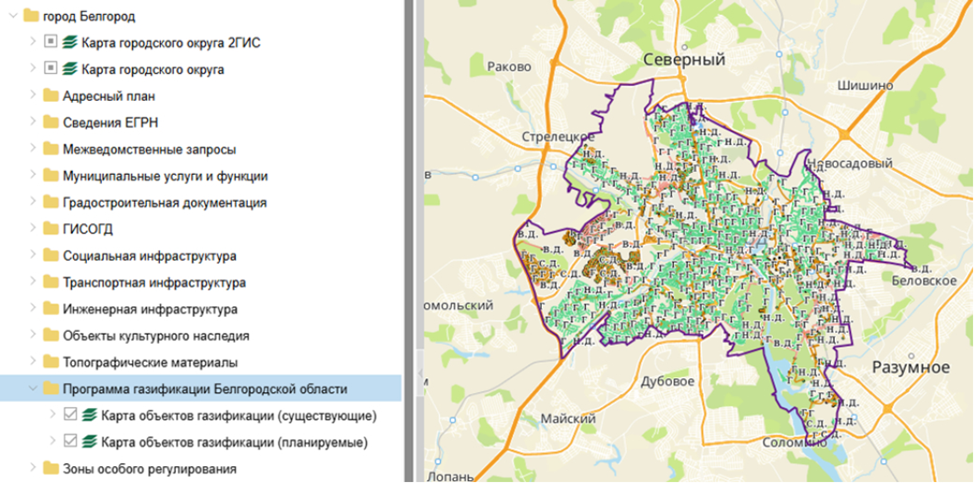Click layer icon of Карта городского округа 2ГИС

(x=70, y=43)
